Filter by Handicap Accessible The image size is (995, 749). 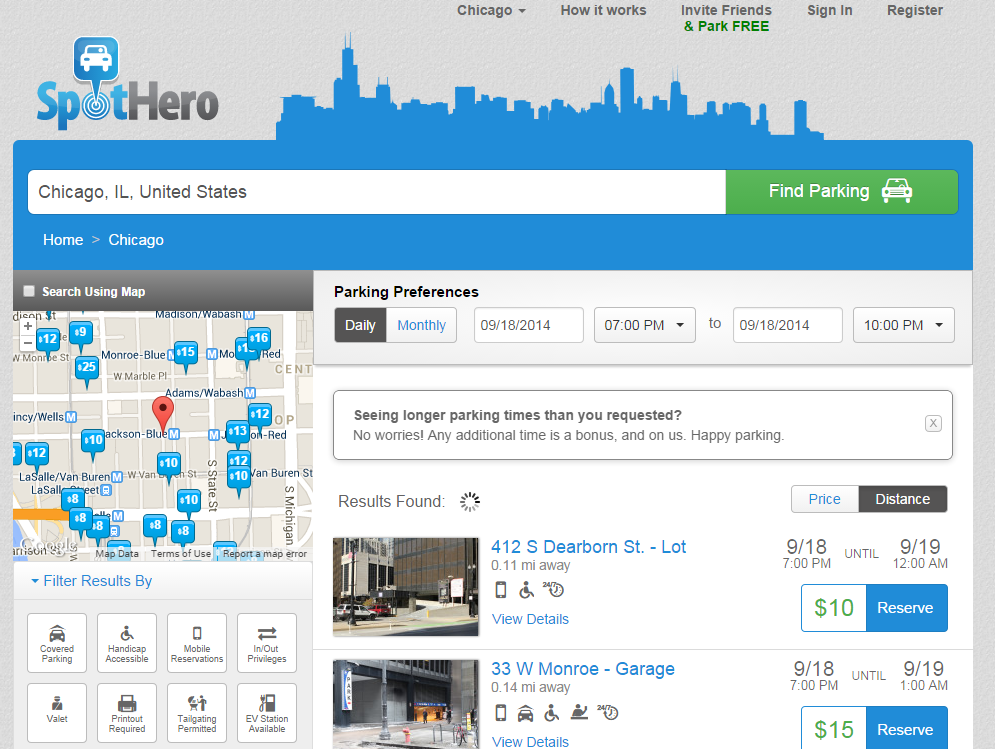(127, 643)
